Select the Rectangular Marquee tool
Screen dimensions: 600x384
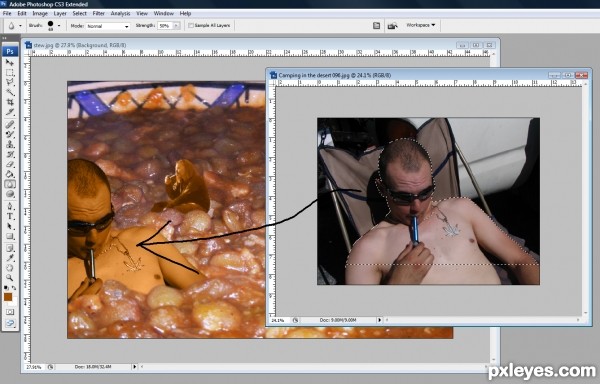[x=10, y=73]
